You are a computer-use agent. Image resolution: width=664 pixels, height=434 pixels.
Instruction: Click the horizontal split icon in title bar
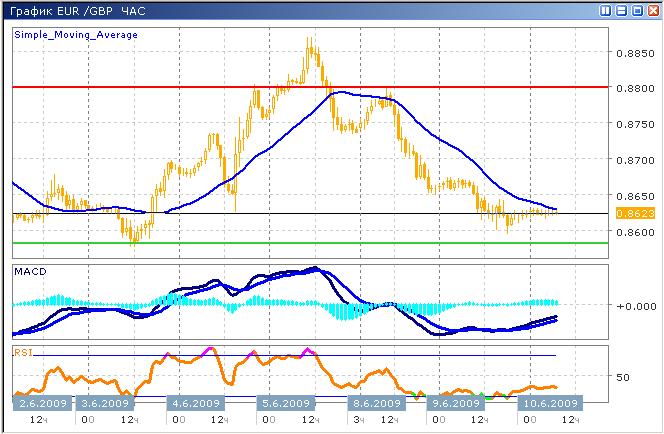click(x=622, y=10)
